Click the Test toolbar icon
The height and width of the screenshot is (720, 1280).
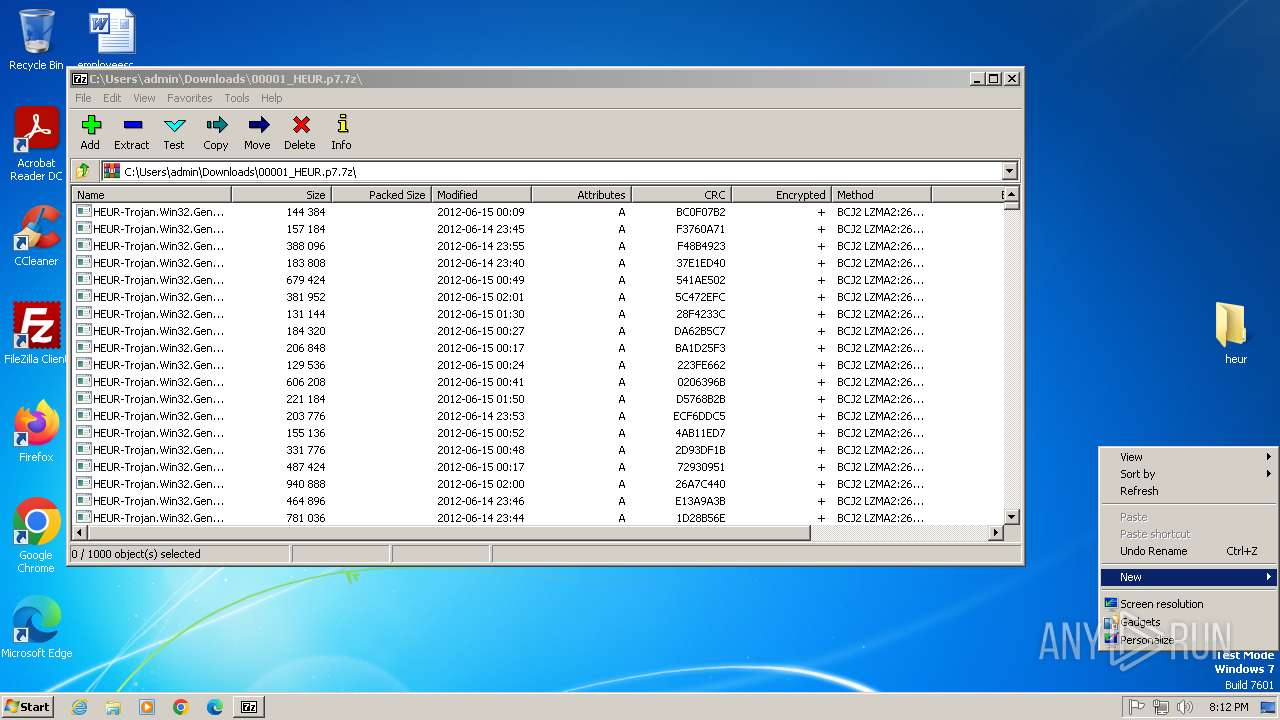pyautogui.click(x=174, y=132)
